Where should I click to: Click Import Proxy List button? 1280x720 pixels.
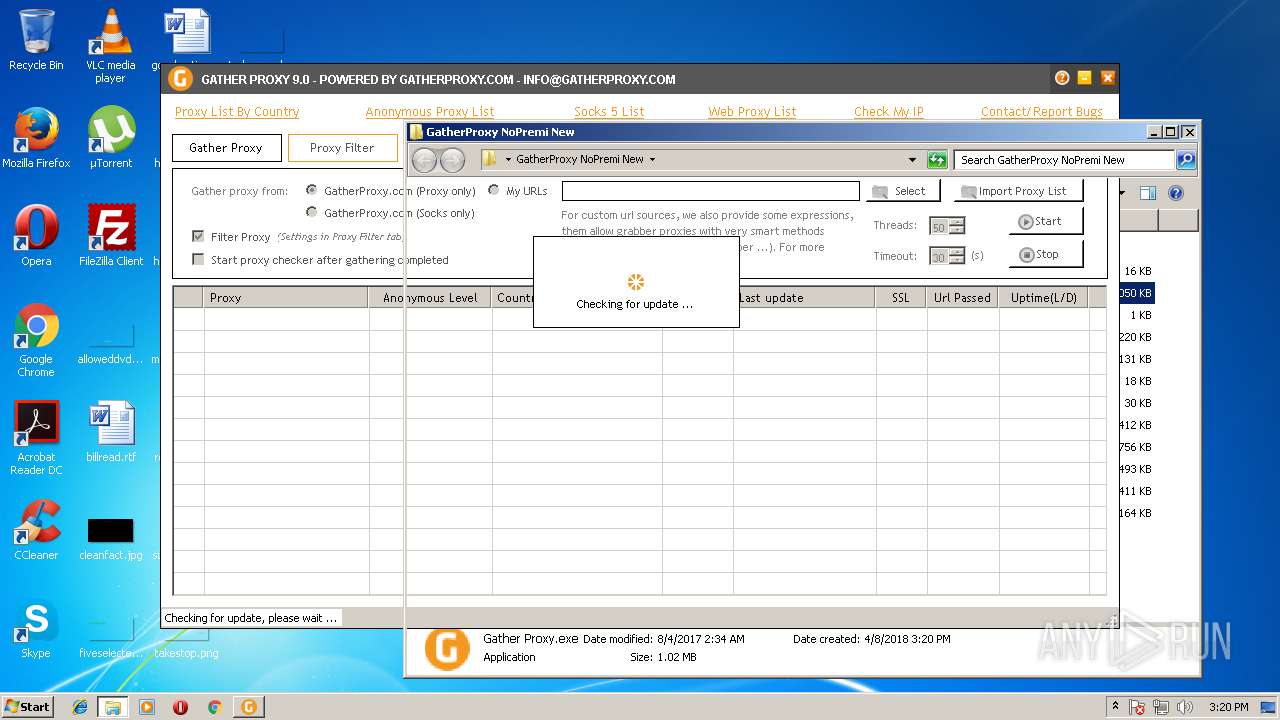(x=1018, y=191)
